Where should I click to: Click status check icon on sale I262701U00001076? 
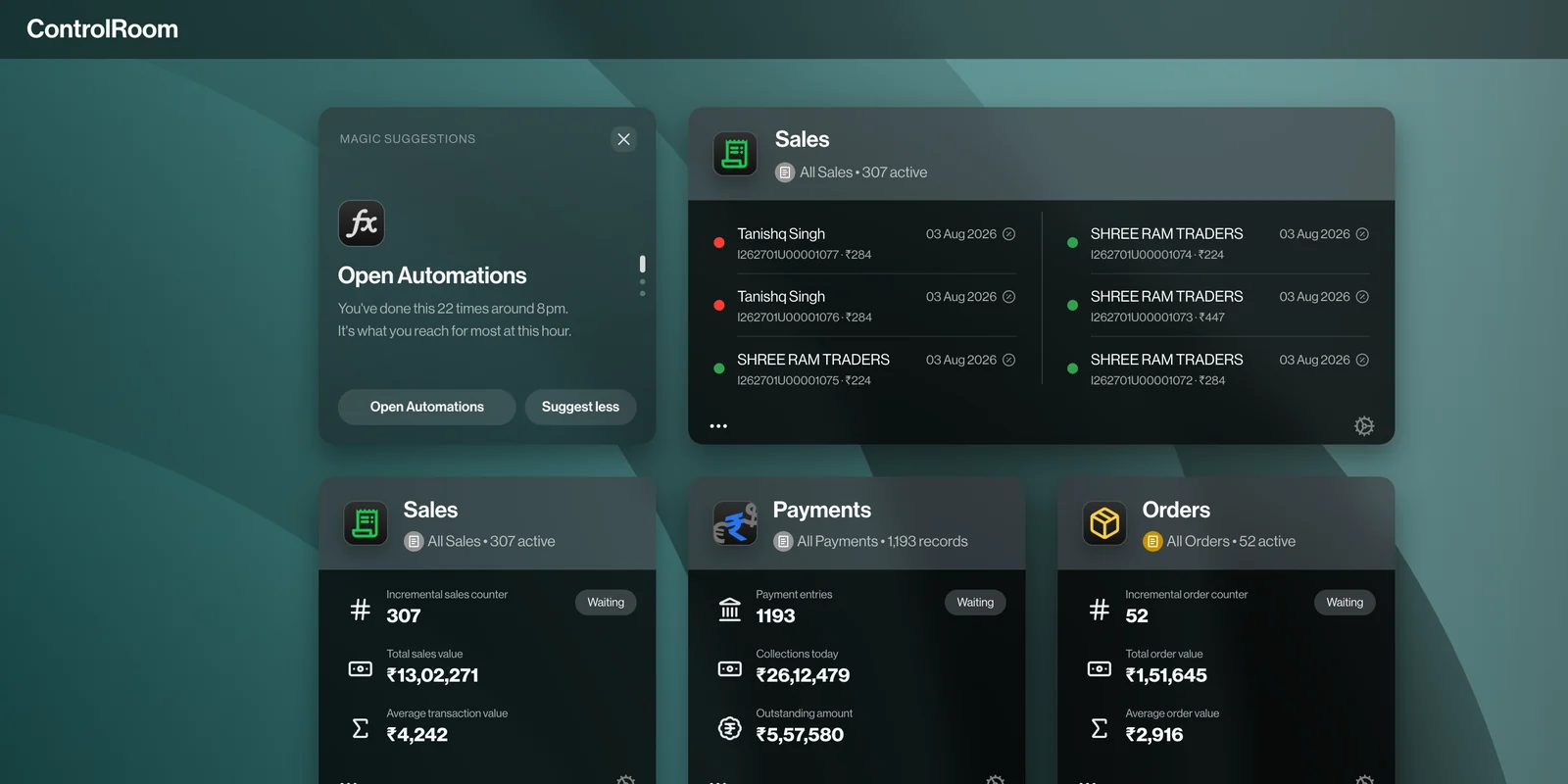pos(1009,297)
